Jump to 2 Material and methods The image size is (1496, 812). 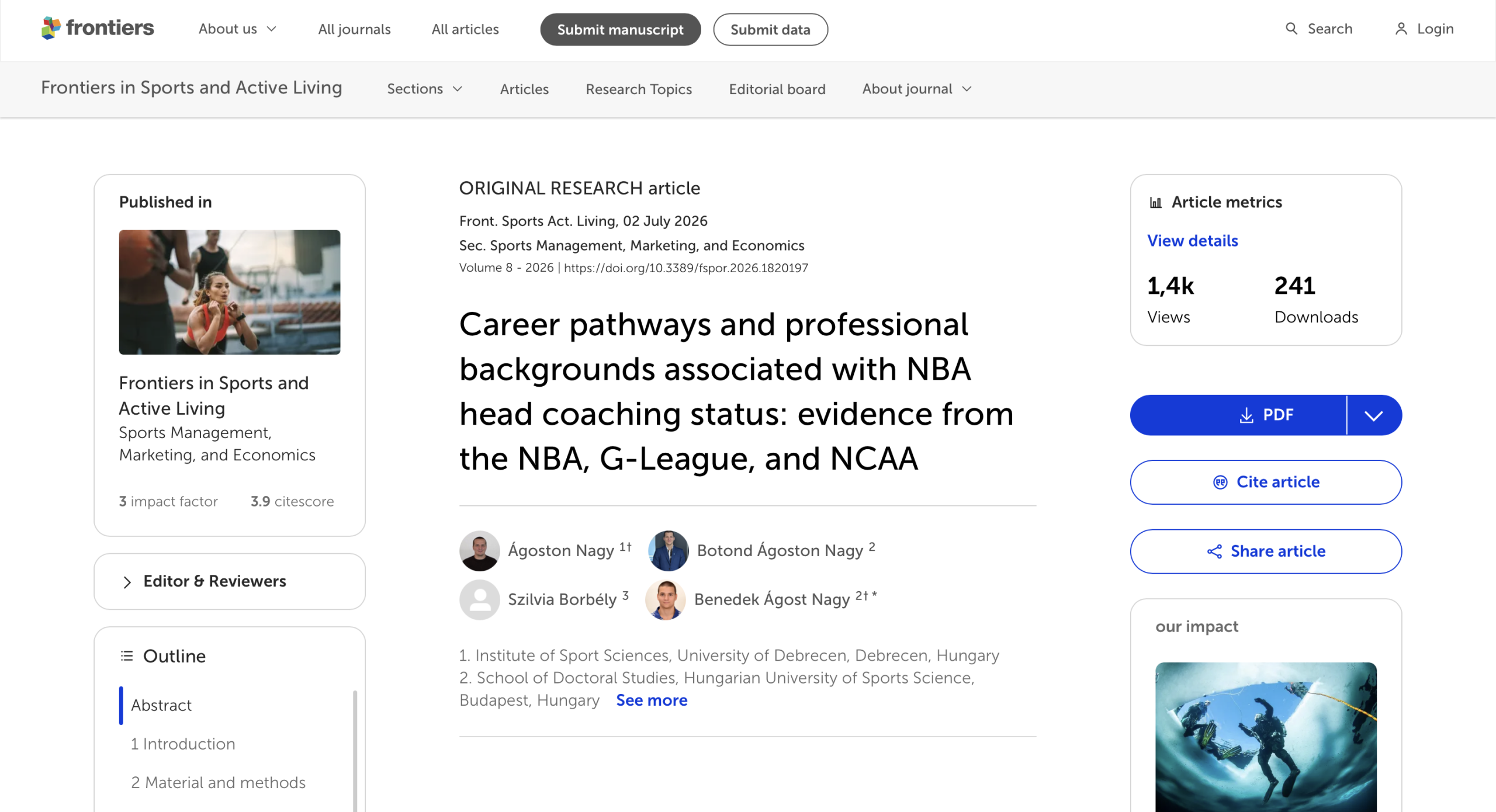(x=218, y=783)
